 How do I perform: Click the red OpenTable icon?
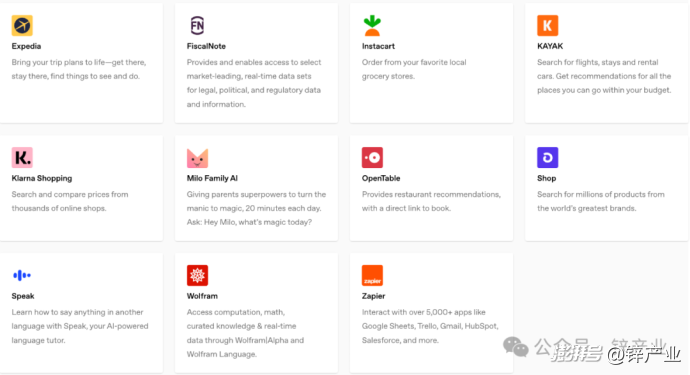(x=372, y=158)
